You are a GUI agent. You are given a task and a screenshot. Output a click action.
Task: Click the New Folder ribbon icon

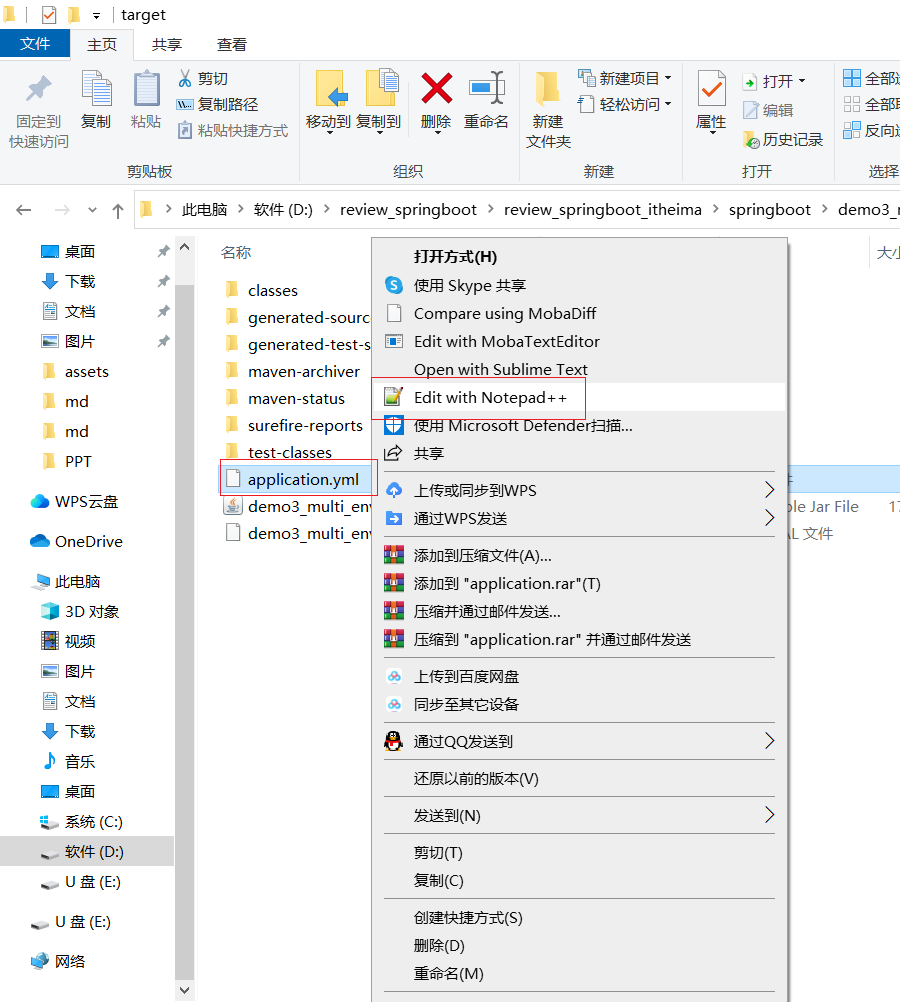[x=547, y=90]
